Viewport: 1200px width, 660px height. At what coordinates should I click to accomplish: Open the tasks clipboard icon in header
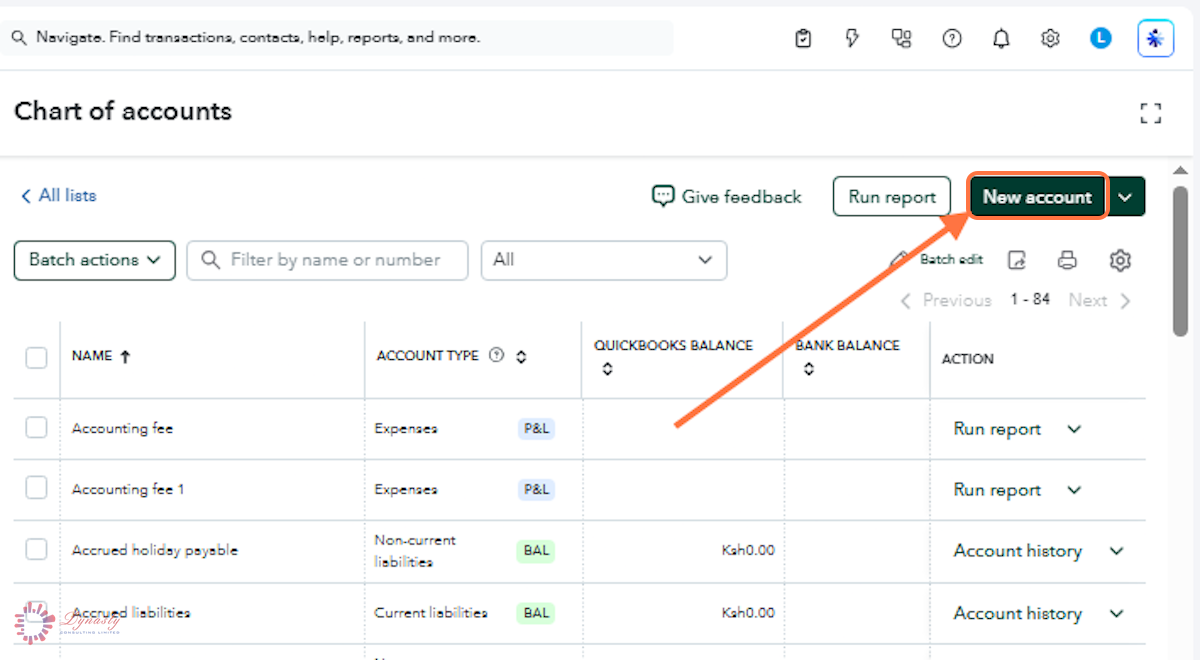coord(803,39)
